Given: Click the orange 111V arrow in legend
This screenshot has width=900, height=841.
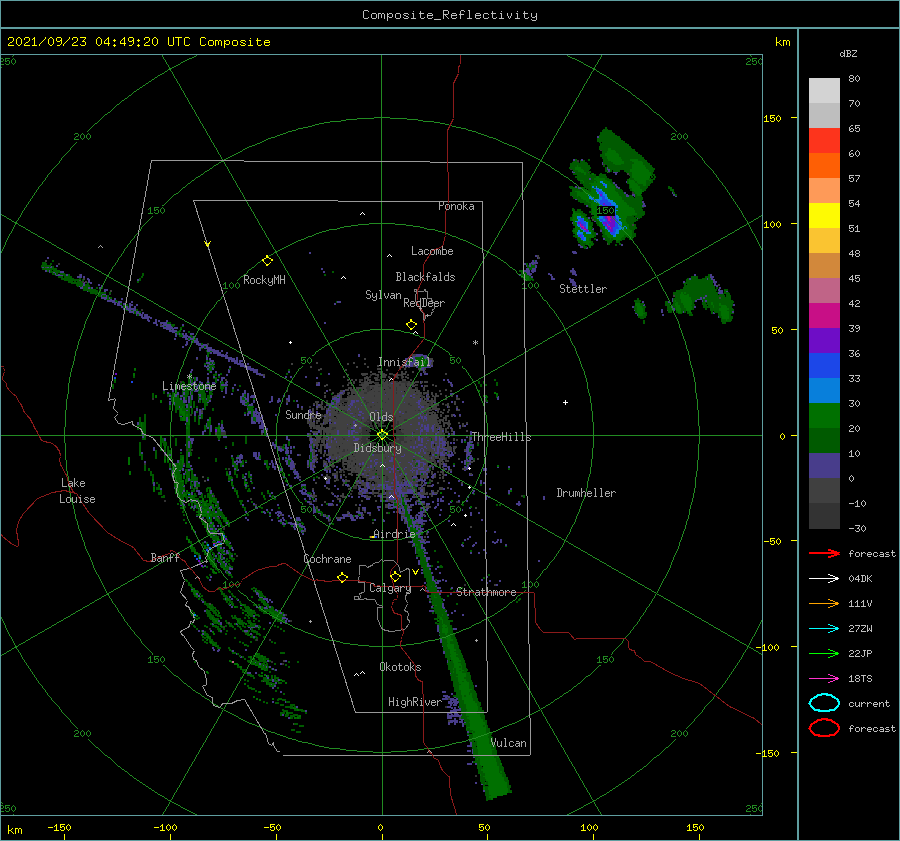Looking at the screenshot, I should [824, 603].
